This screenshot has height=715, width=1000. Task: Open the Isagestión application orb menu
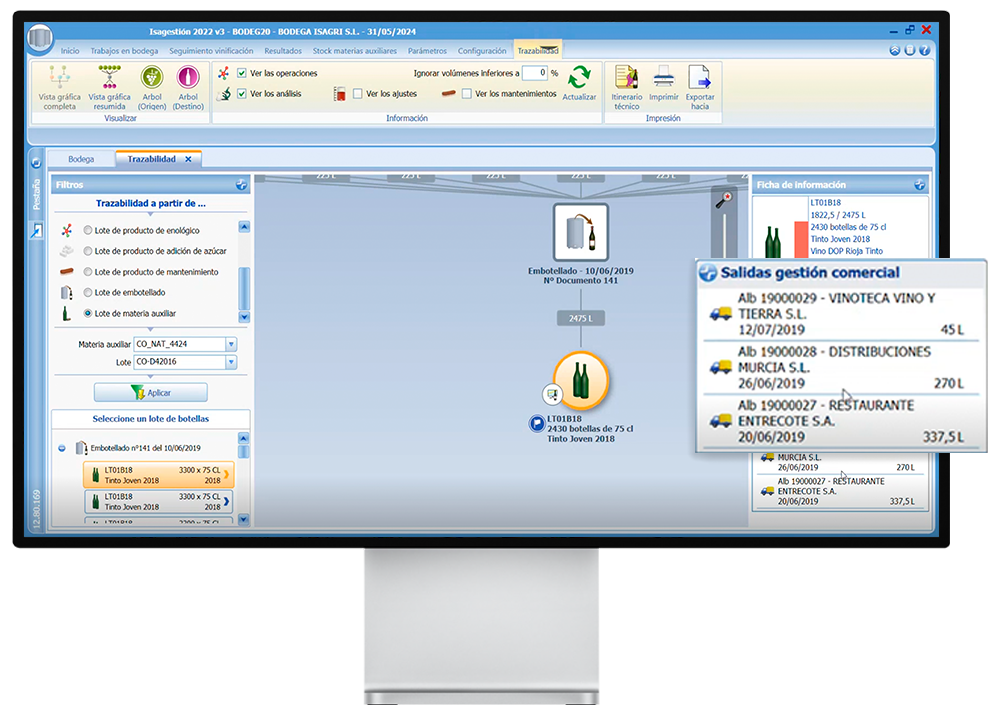coord(40,37)
